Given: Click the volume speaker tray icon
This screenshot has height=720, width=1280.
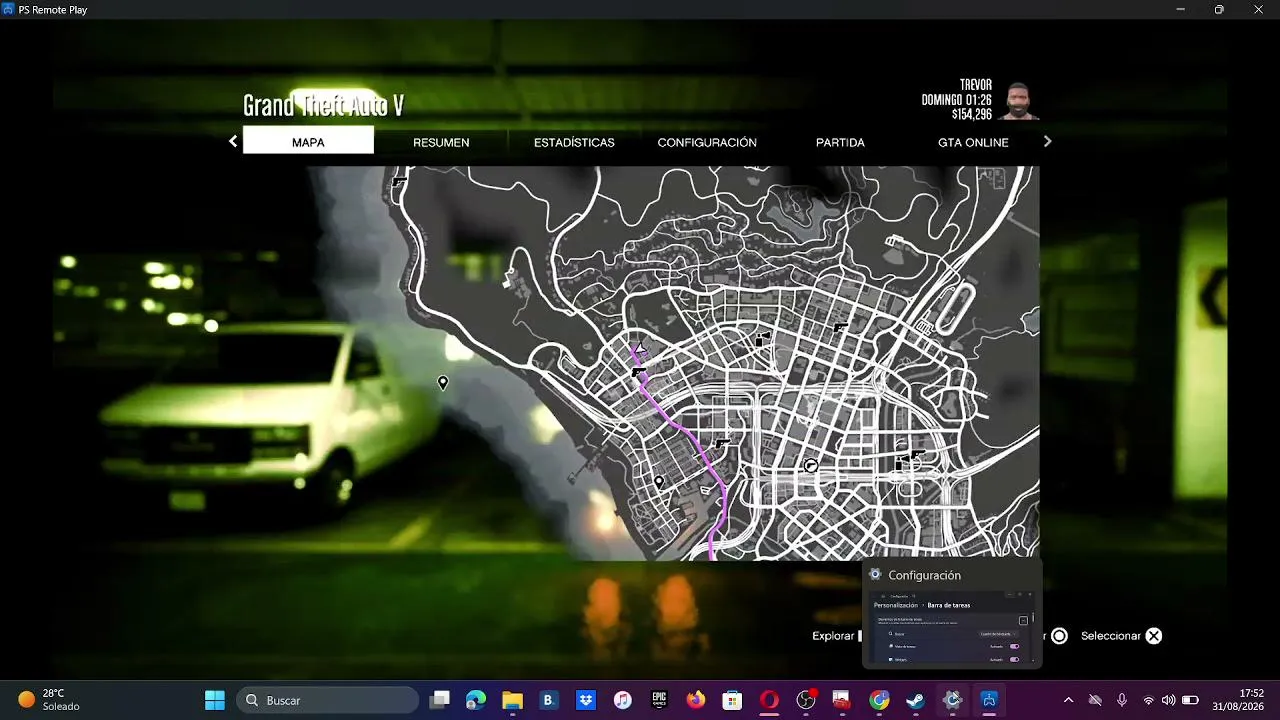Looking at the screenshot, I should [x=1168, y=700].
